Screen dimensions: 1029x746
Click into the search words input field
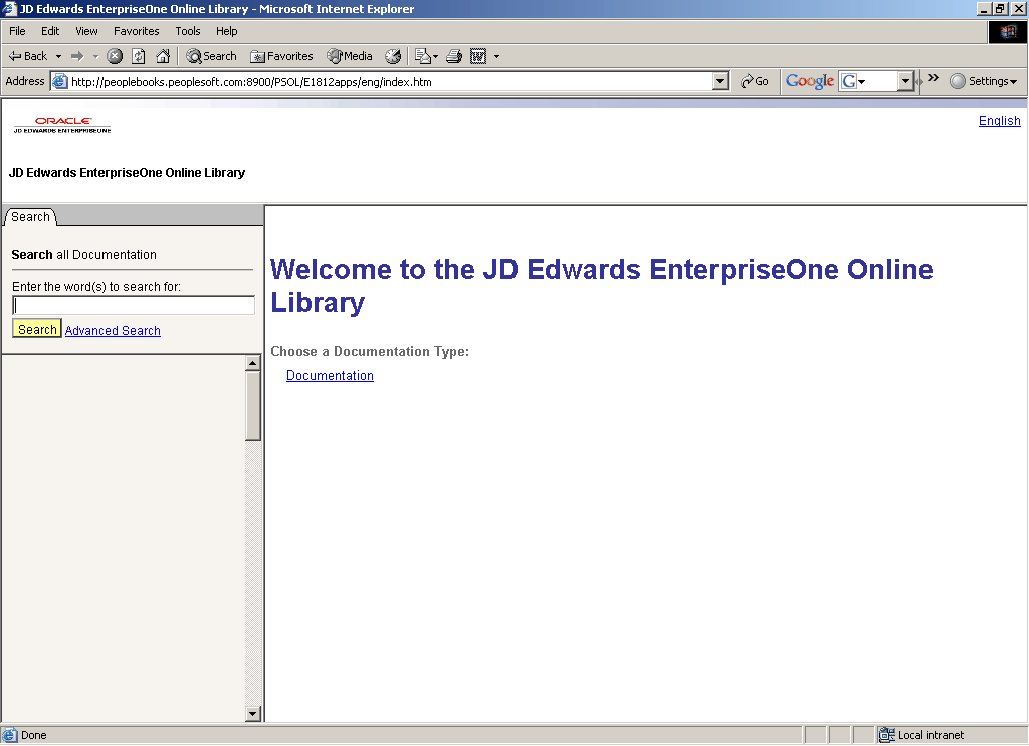pyautogui.click(x=133, y=305)
